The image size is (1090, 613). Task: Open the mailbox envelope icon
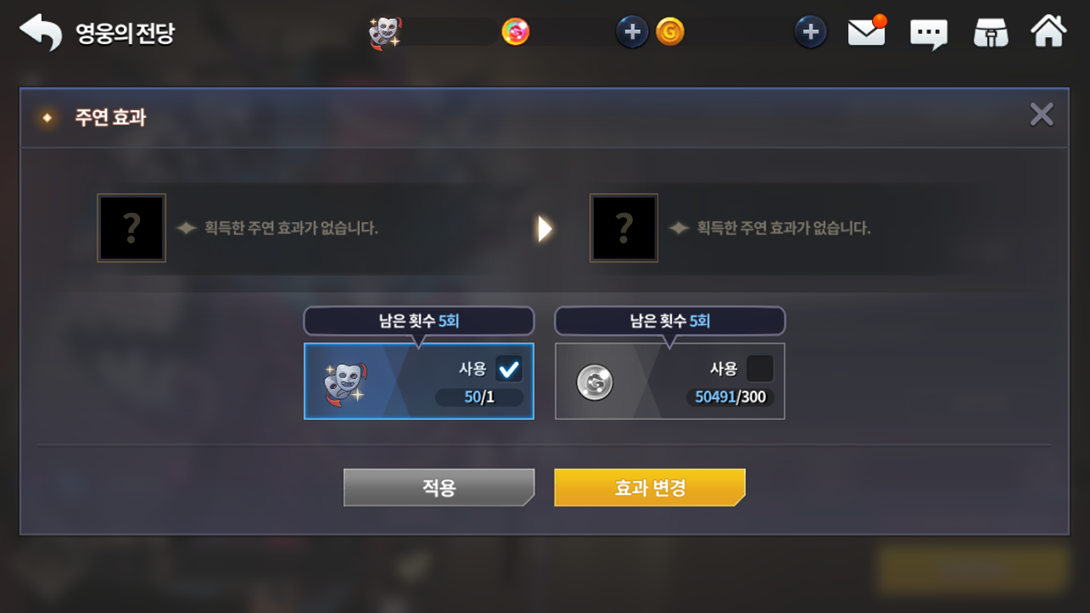tap(866, 32)
